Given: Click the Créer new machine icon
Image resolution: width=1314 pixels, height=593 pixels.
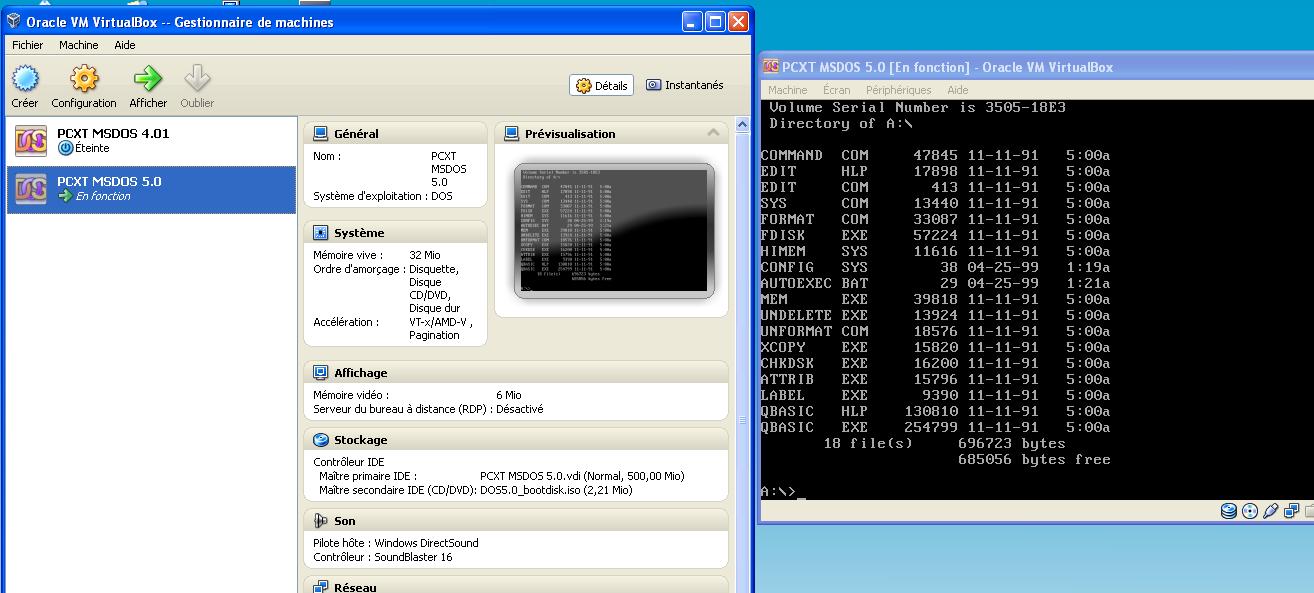Looking at the screenshot, I should [24, 78].
